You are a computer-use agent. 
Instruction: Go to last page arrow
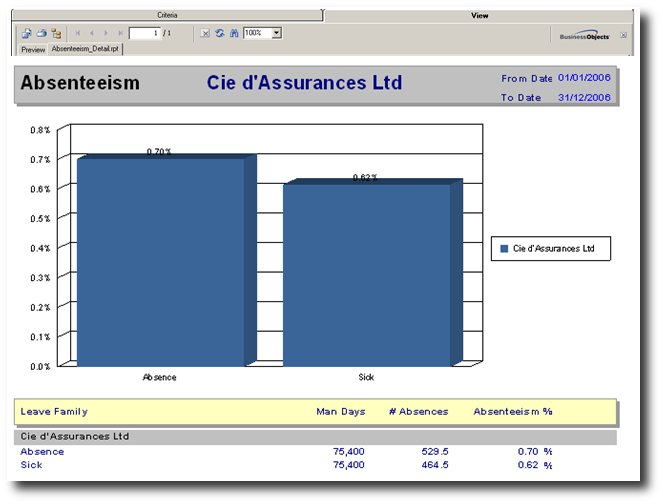(x=120, y=33)
